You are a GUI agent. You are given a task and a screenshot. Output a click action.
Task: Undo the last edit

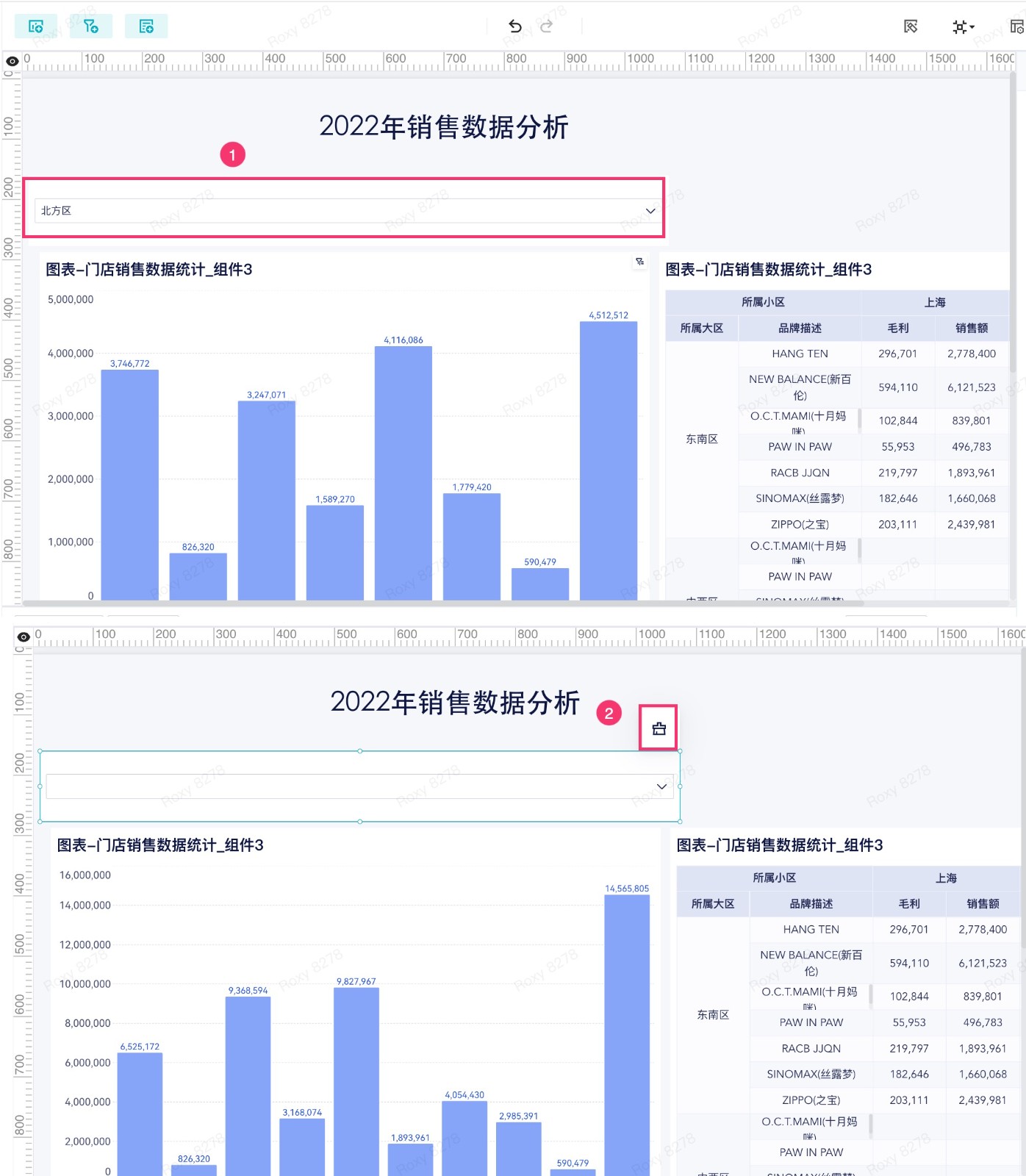[515, 26]
